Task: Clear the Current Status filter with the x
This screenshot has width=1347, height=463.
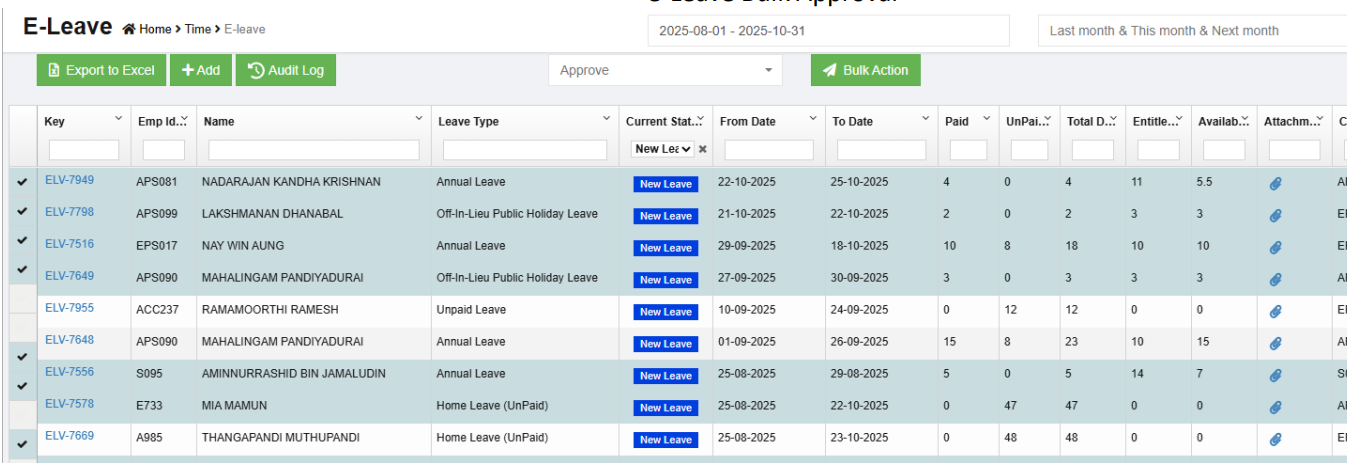Action: click(702, 149)
